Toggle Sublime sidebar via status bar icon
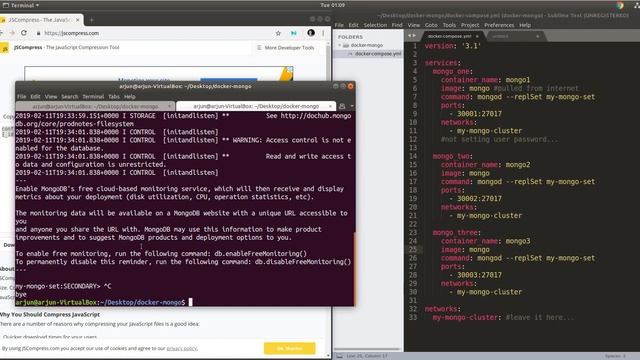This screenshot has height=360, width=640. [339, 356]
